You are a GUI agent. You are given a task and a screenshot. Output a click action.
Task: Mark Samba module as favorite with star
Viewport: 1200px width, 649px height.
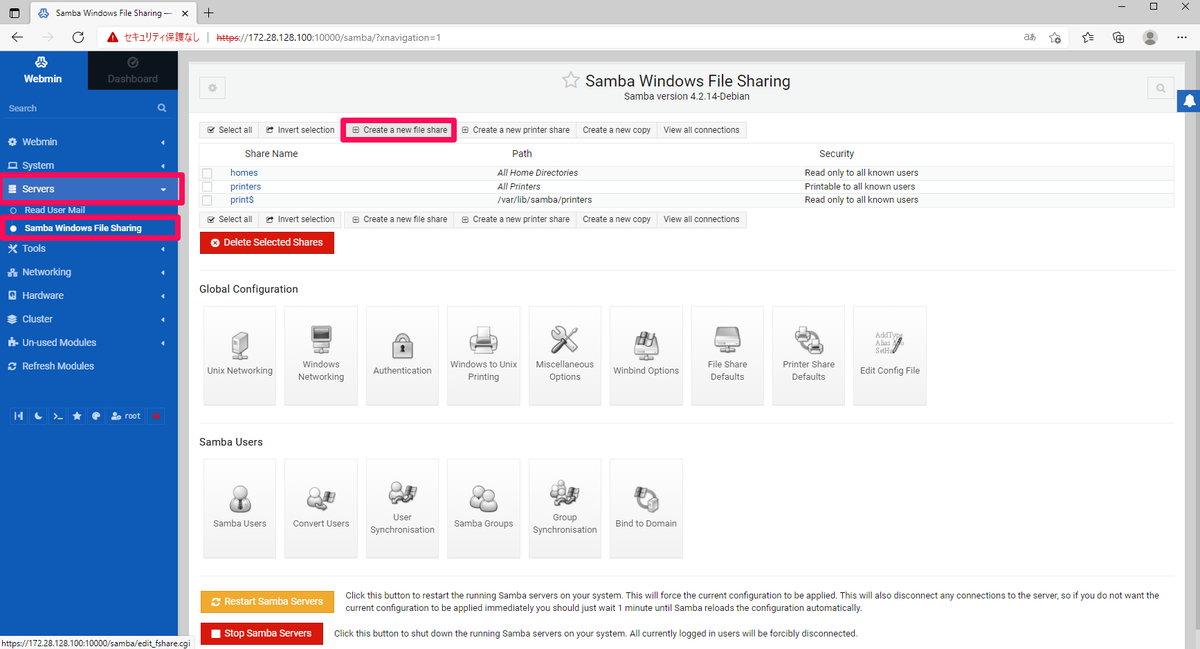570,80
